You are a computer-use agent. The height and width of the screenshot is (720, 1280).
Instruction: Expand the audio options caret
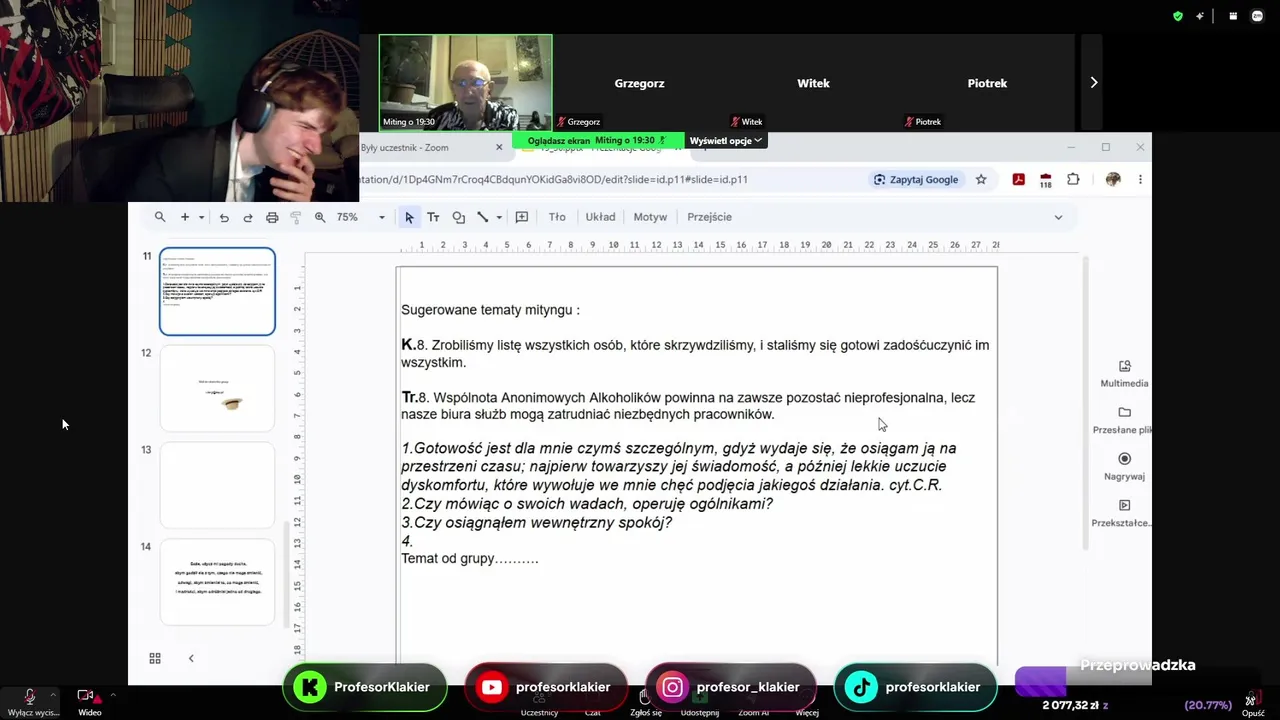click(x=53, y=694)
